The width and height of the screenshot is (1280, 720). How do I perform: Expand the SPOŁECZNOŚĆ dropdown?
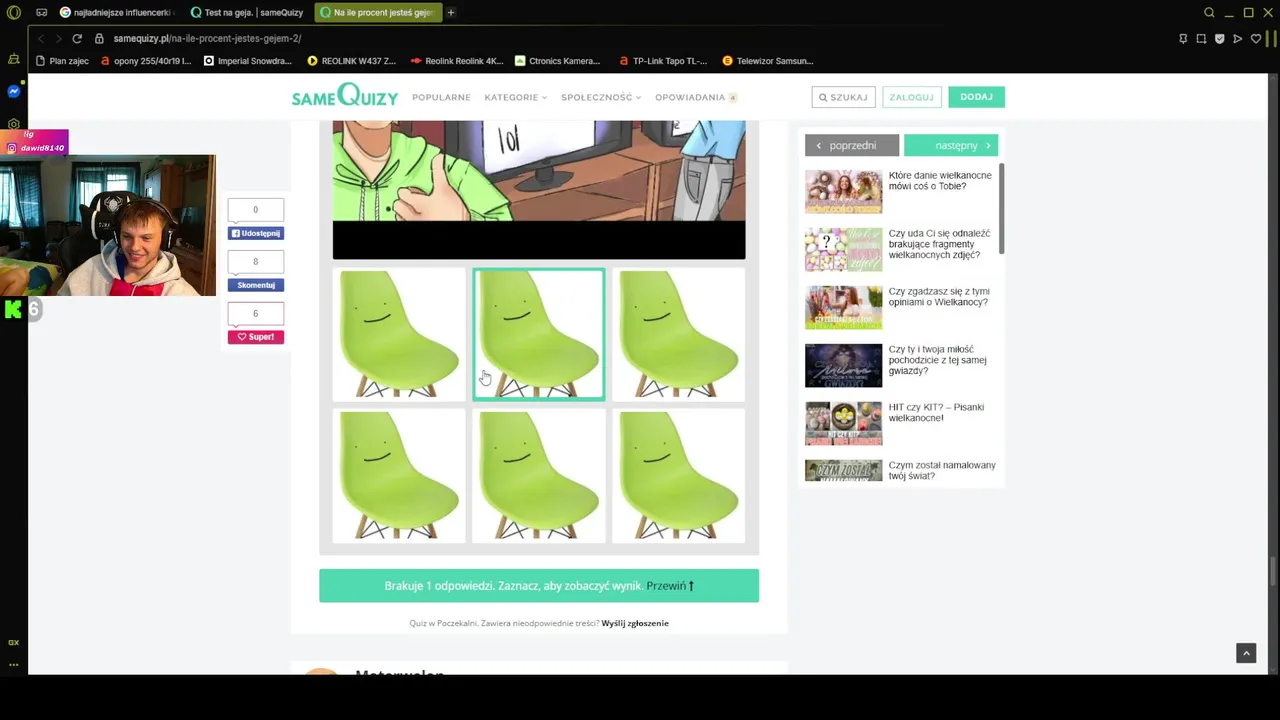coord(600,97)
